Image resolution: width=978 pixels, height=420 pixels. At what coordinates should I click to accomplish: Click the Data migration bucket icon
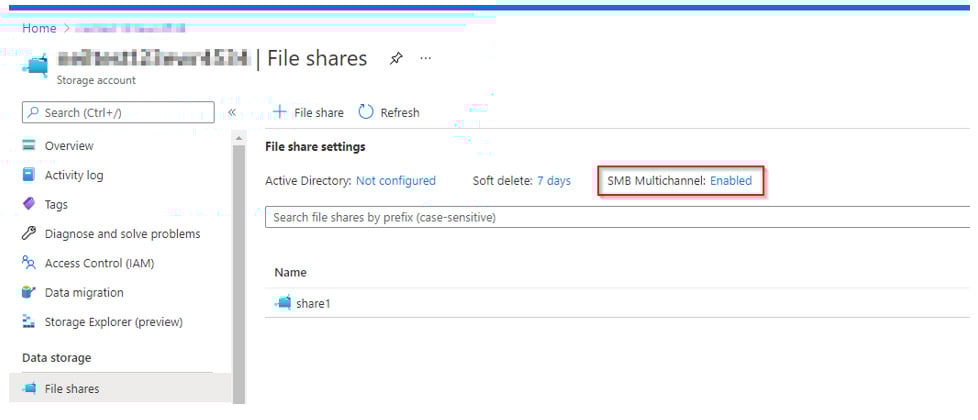coord(29,292)
